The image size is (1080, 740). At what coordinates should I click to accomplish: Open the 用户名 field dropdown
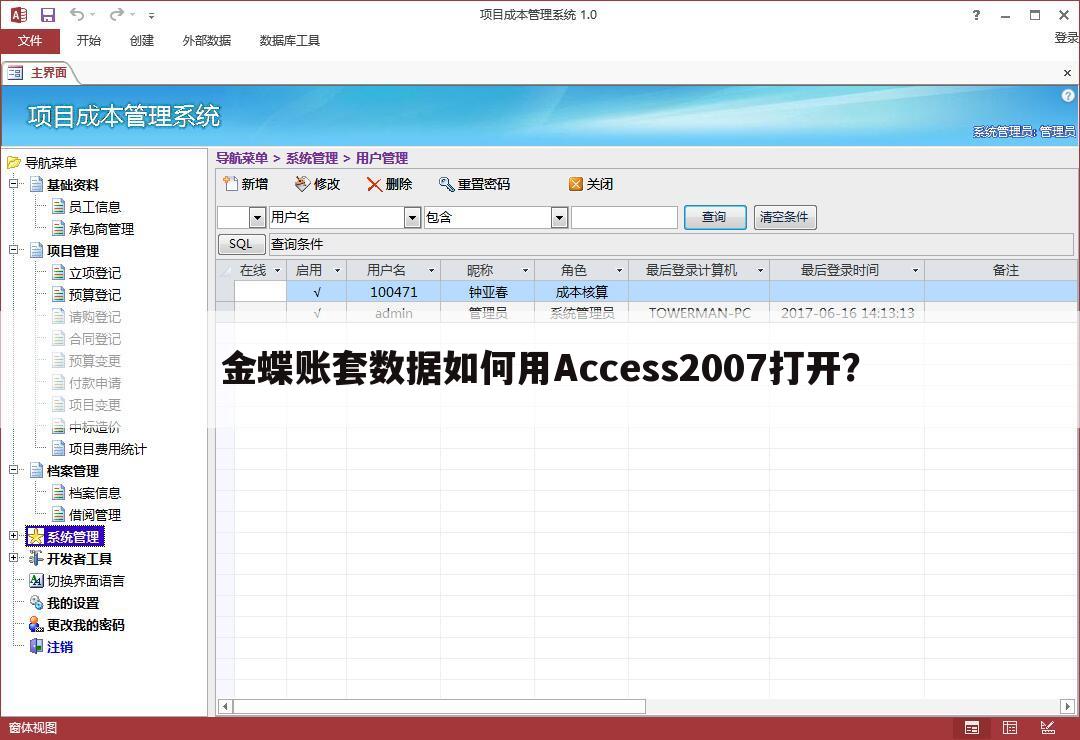(413, 218)
